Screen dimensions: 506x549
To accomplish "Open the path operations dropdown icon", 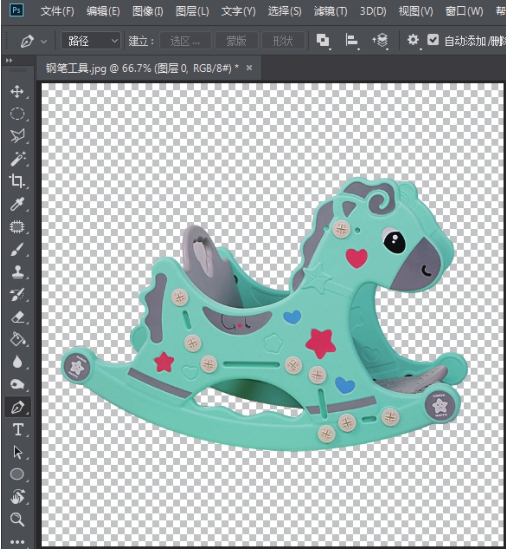I will [x=323, y=41].
